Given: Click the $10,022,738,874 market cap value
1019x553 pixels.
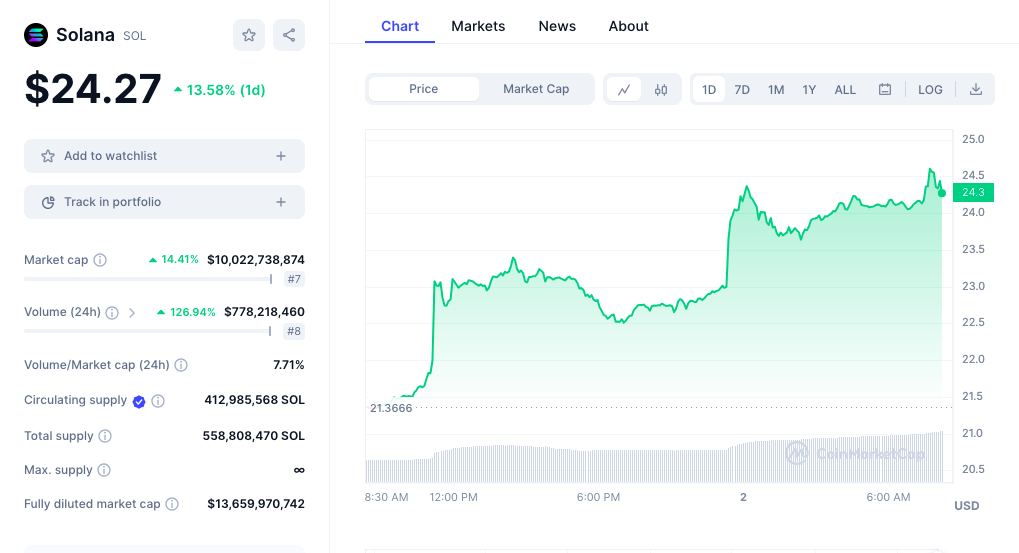Looking at the screenshot, I should click(256, 260).
